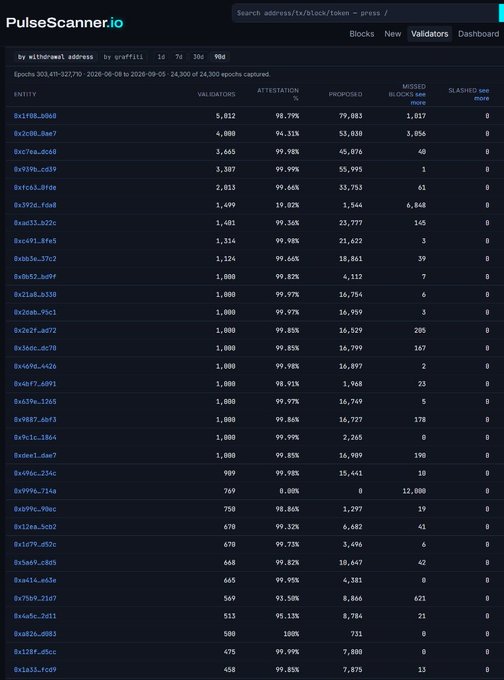504x680 pixels.
Task: Group entities by withdrawal address
Action: click(56, 57)
